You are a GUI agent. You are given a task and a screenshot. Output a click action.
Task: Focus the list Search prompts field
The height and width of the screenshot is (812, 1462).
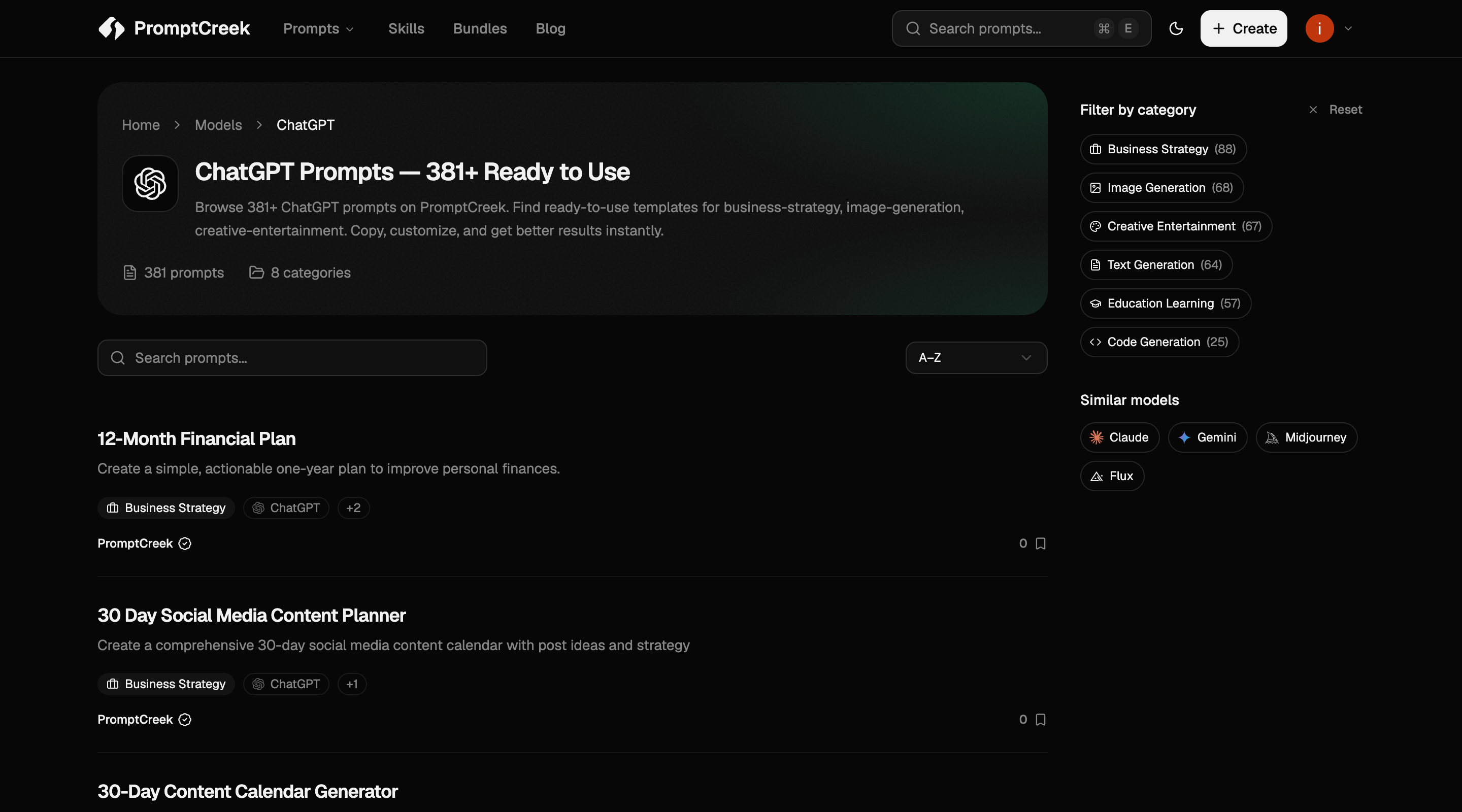coord(292,358)
